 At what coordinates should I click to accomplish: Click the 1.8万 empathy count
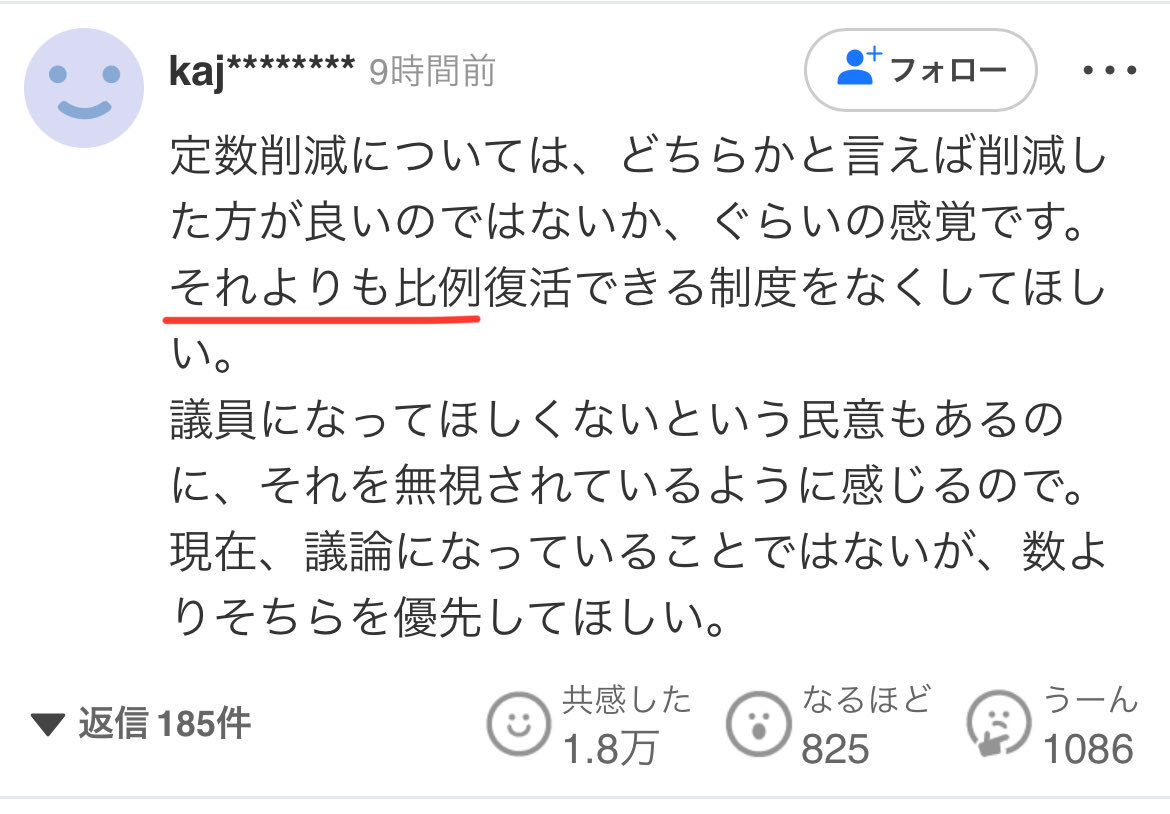610,749
